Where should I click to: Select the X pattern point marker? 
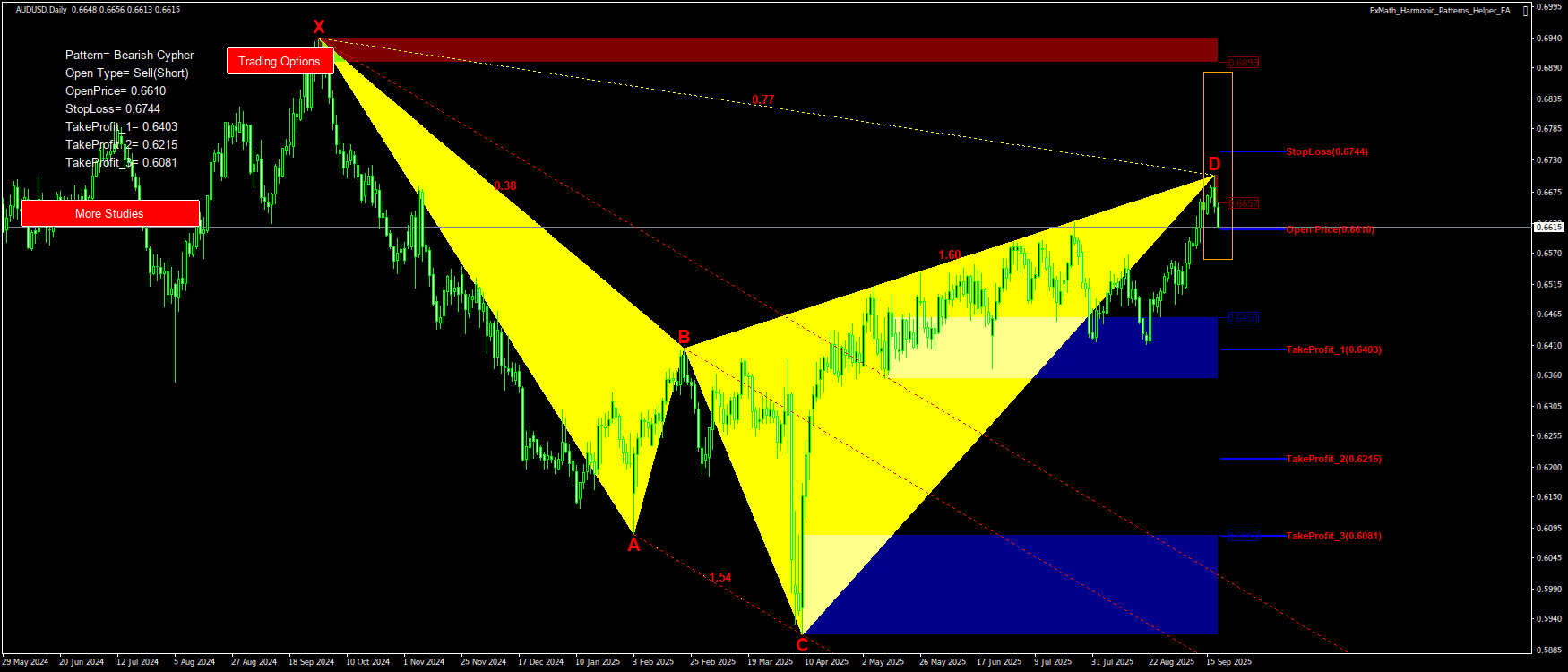point(318,27)
